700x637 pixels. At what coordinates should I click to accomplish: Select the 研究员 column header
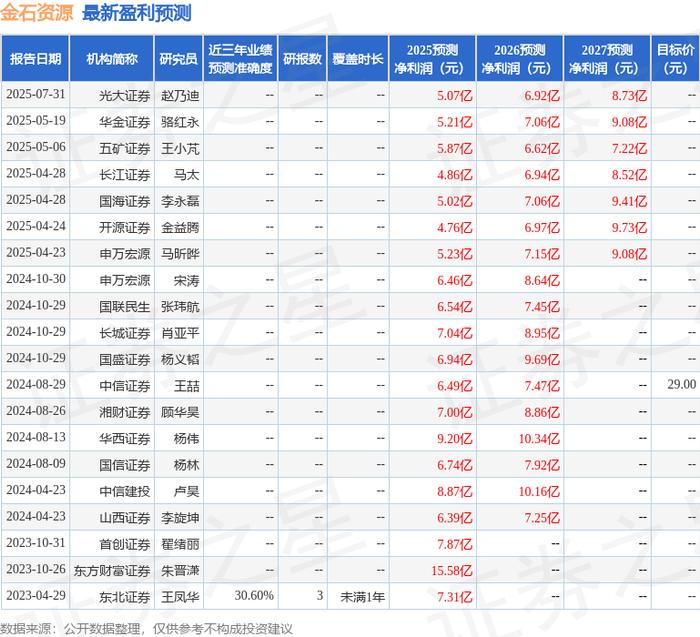(179, 58)
